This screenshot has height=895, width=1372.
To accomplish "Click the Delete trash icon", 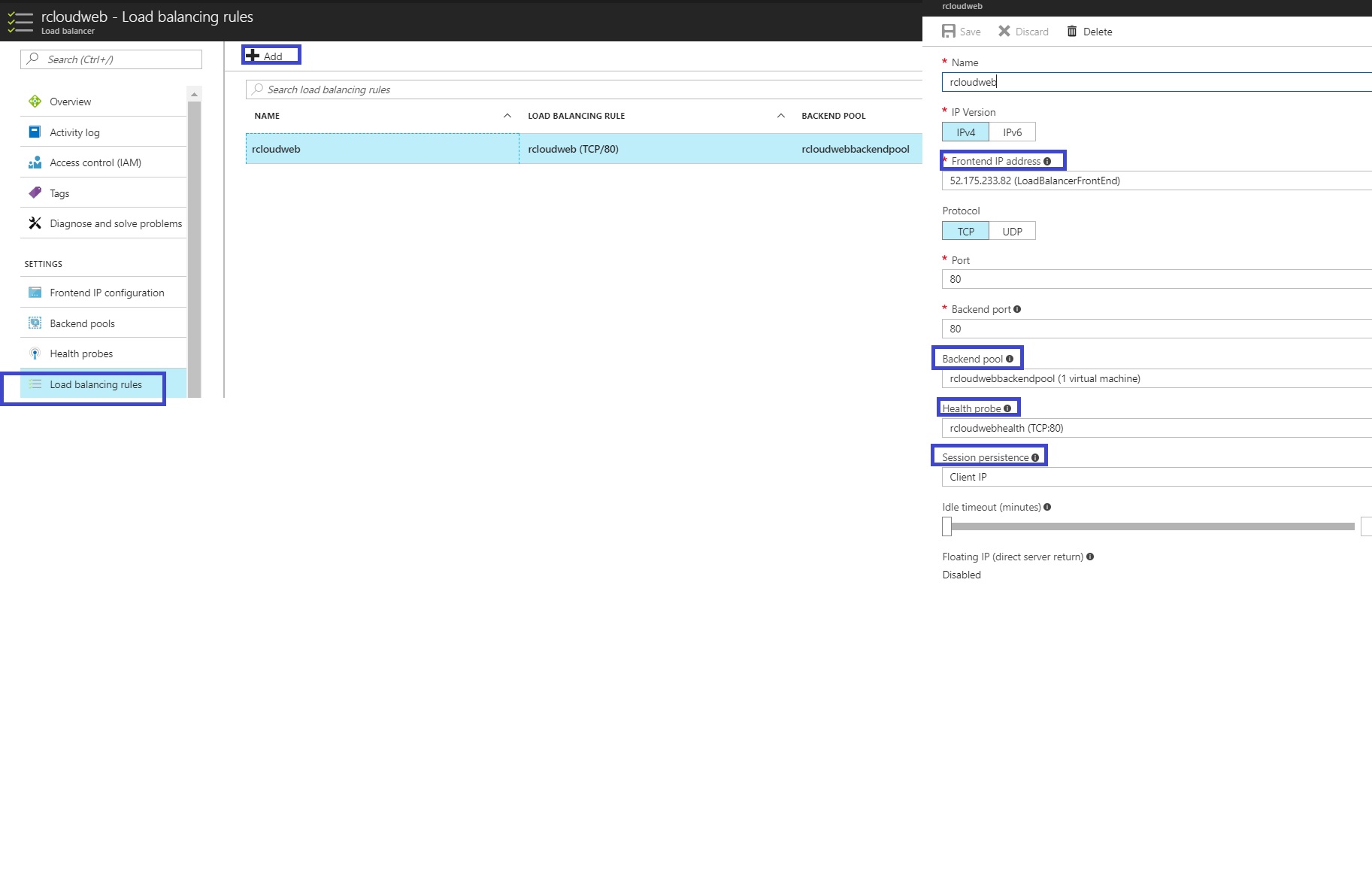I will click(1073, 31).
